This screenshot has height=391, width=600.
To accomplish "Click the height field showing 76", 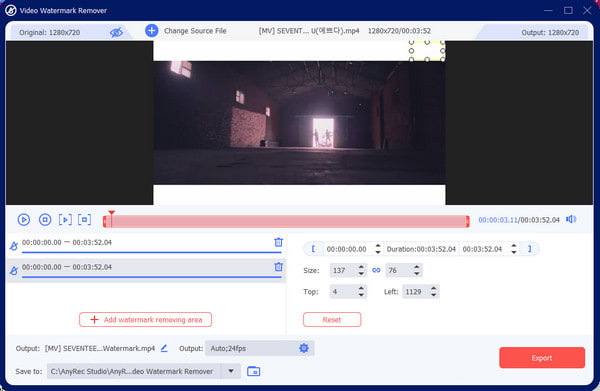I will [x=399, y=270].
